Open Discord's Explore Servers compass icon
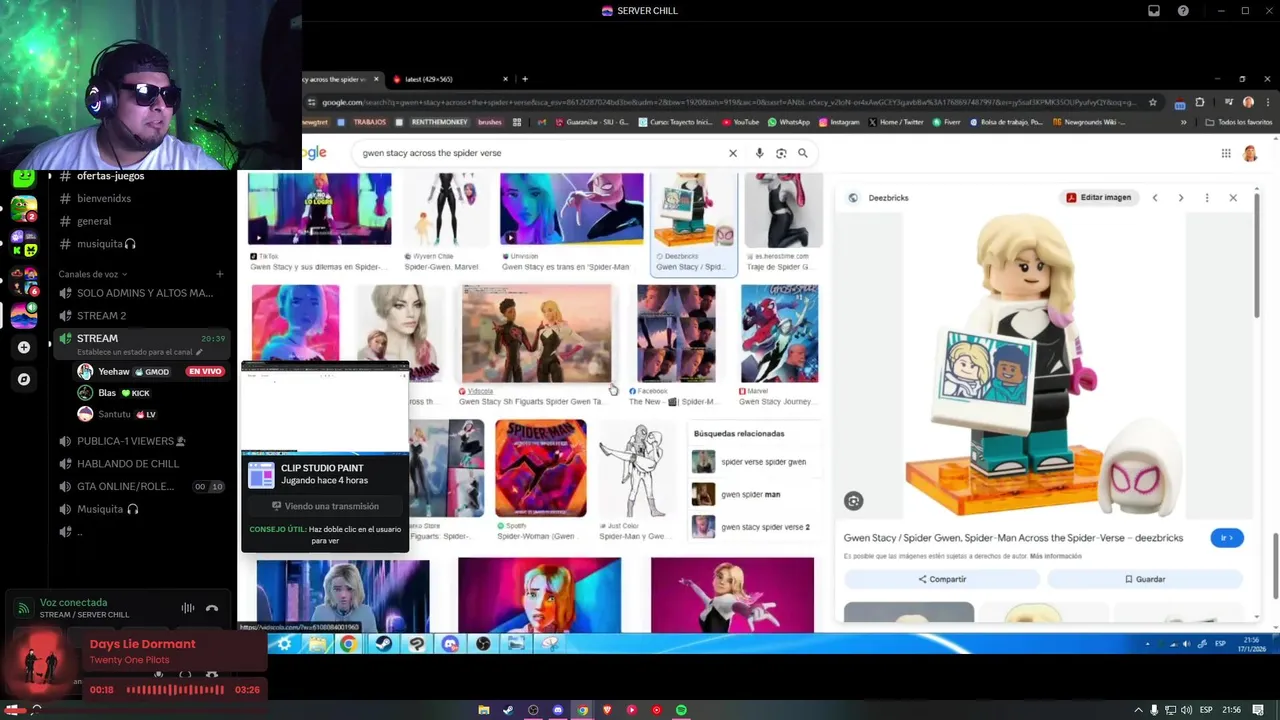Screen dimensions: 1280x720 coord(24,379)
